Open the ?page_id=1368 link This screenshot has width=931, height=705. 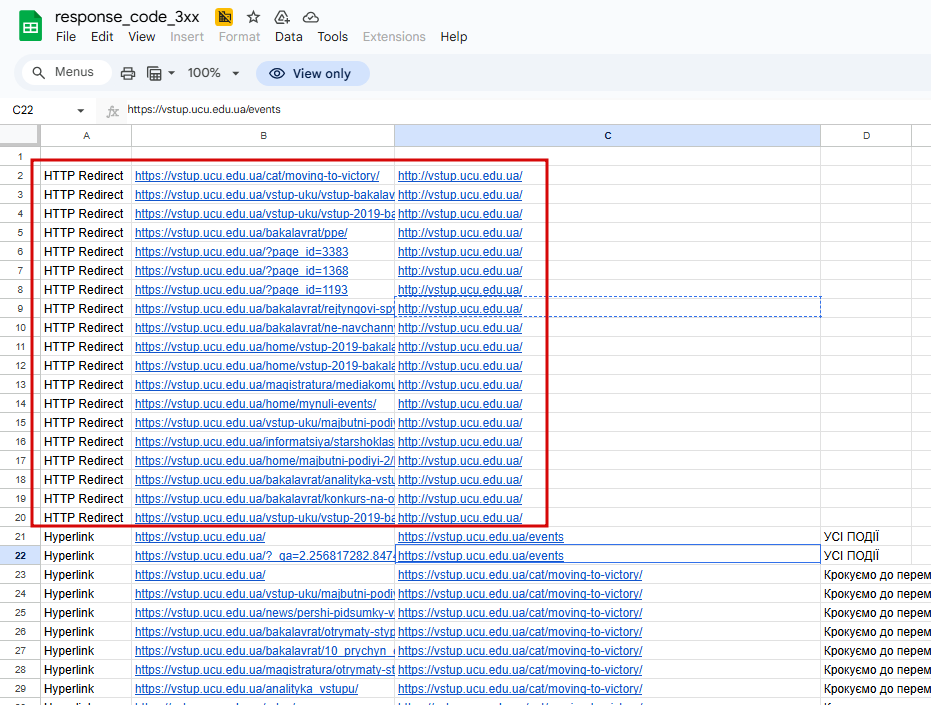pos(242,271)
